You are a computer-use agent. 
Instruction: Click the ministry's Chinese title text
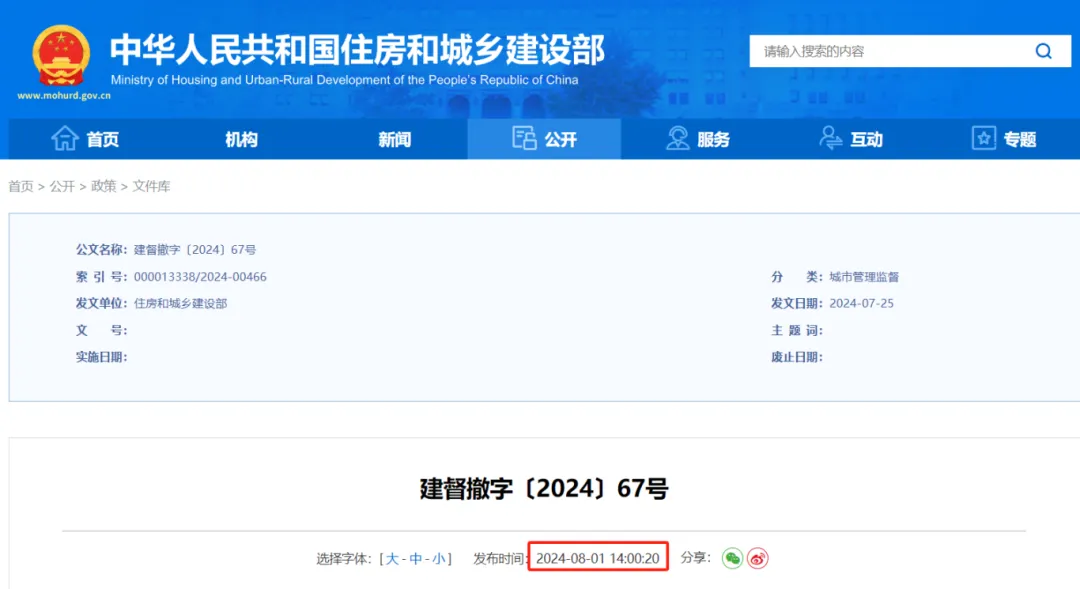click(x=356, y=49)
